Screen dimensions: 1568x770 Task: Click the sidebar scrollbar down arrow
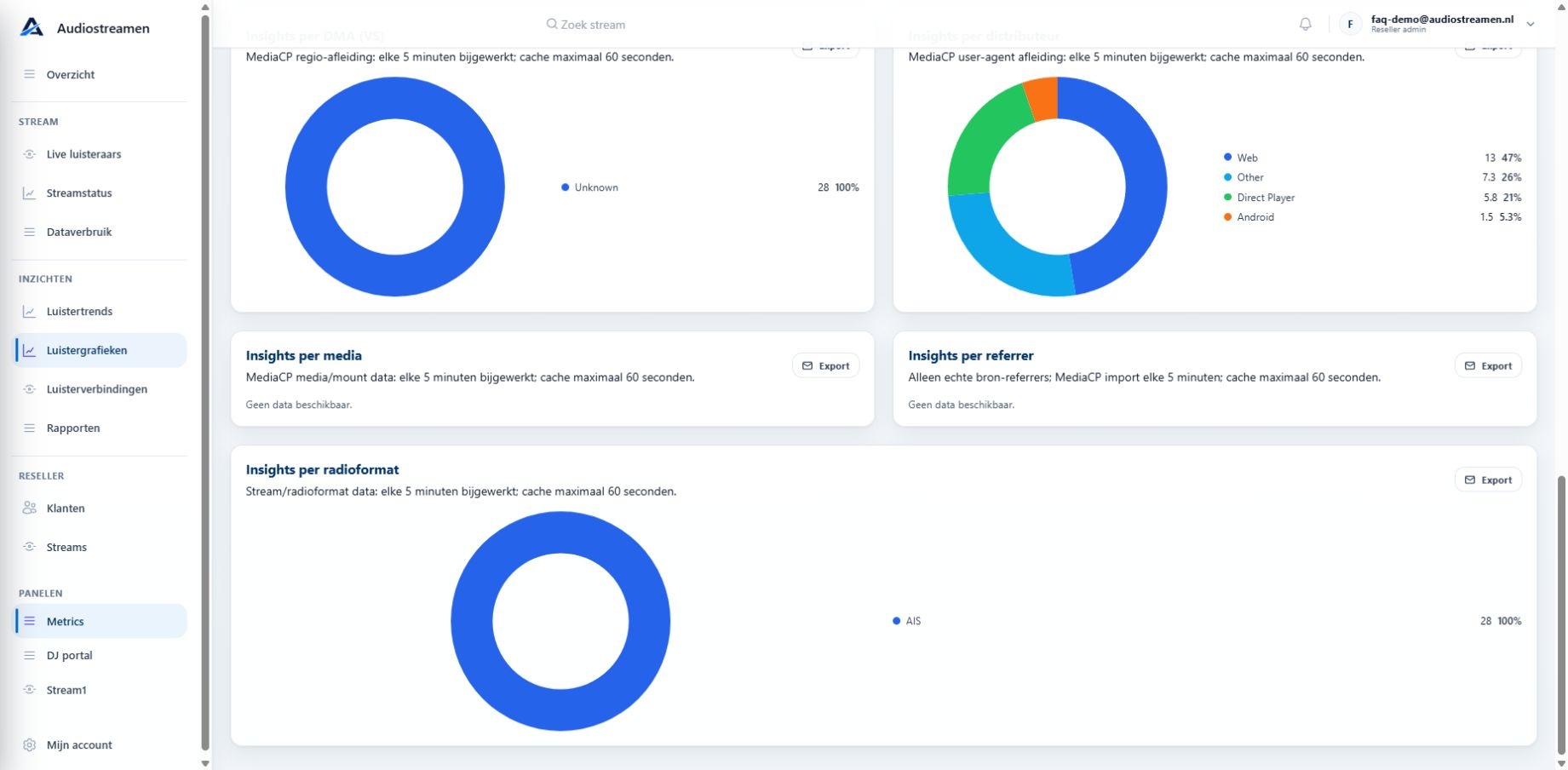point(204,763)
